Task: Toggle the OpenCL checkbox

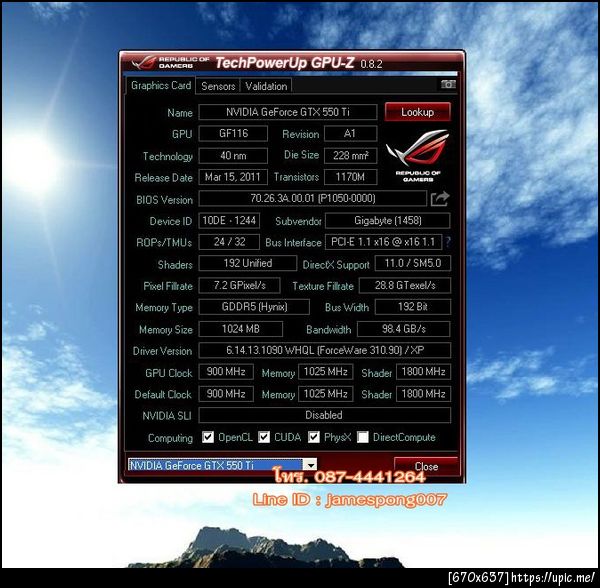Action: pyautogui.click(x=208, y=437)
